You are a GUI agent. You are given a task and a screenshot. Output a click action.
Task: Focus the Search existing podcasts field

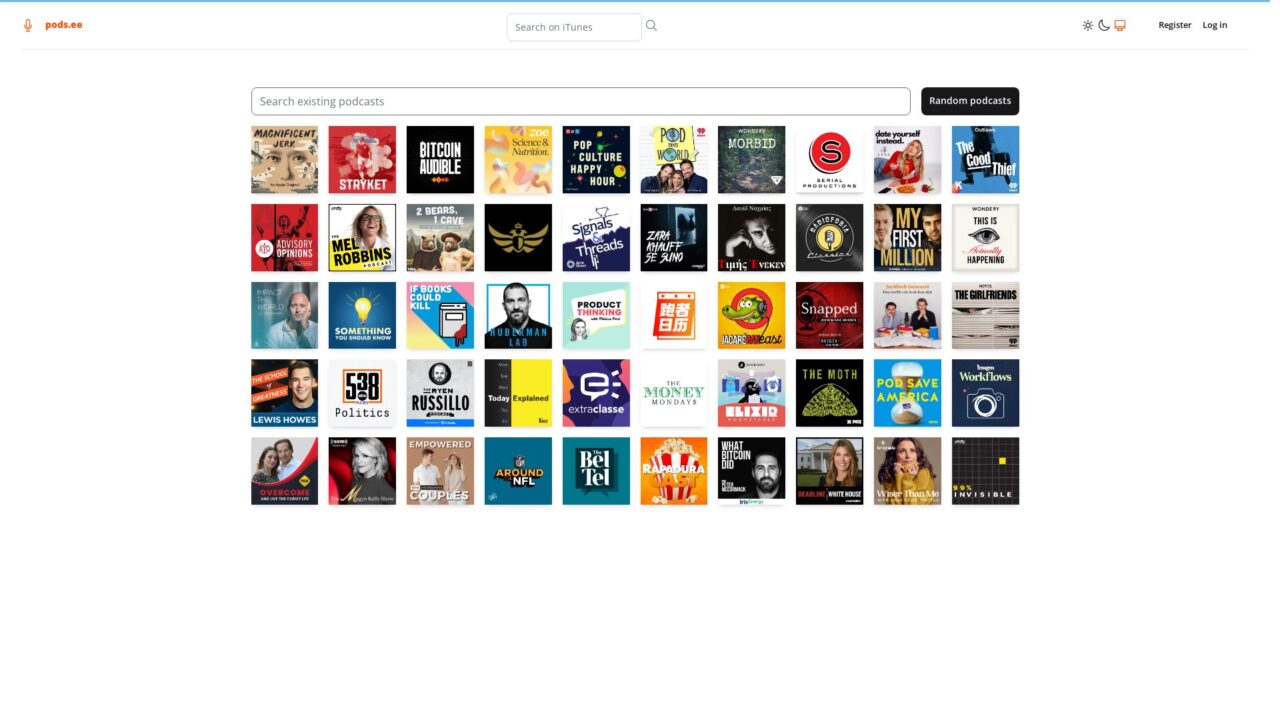[x=580, y=101]
